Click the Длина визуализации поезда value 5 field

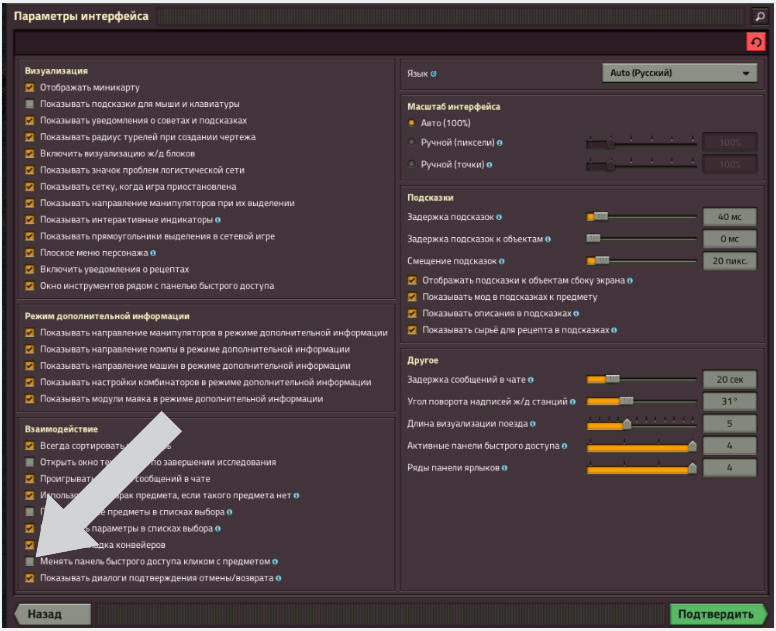click(x=729, y=424)
